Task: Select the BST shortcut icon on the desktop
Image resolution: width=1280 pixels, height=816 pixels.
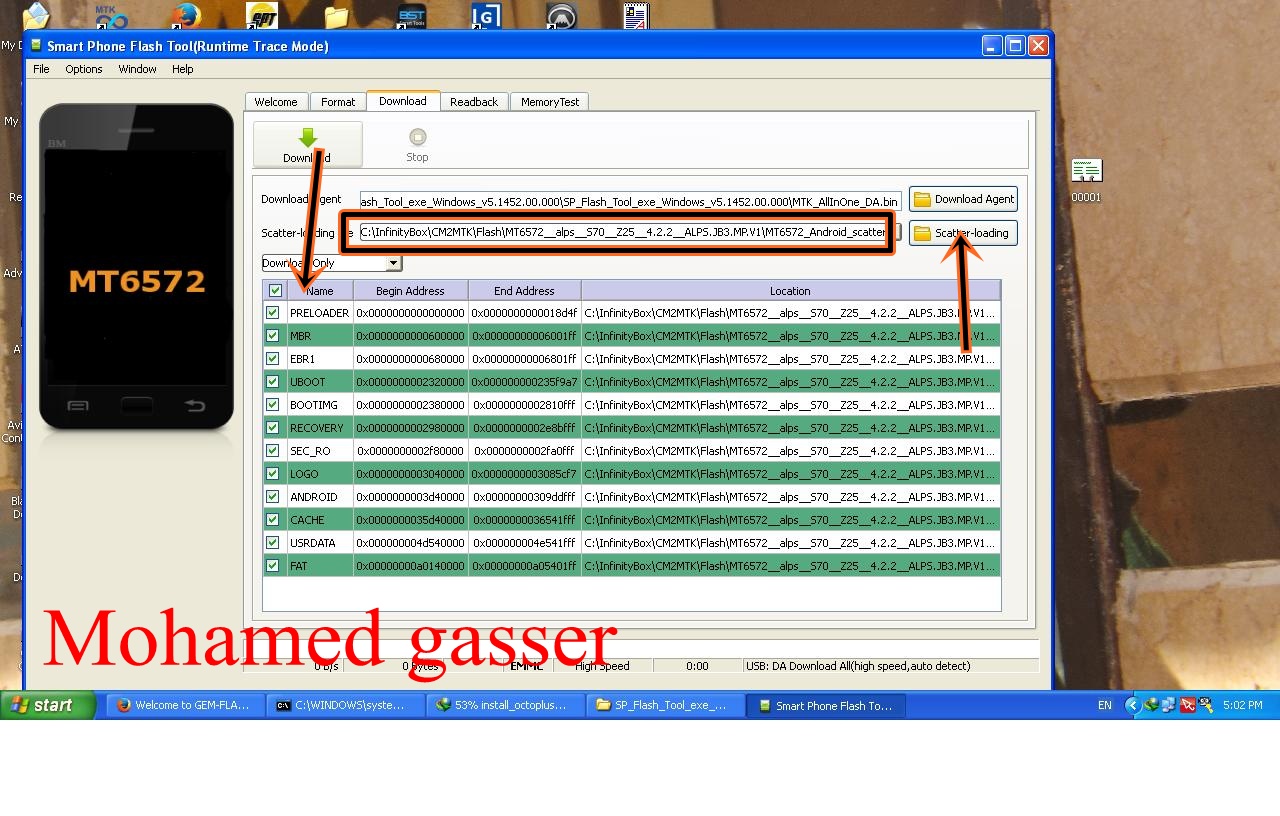Action: 411,15
